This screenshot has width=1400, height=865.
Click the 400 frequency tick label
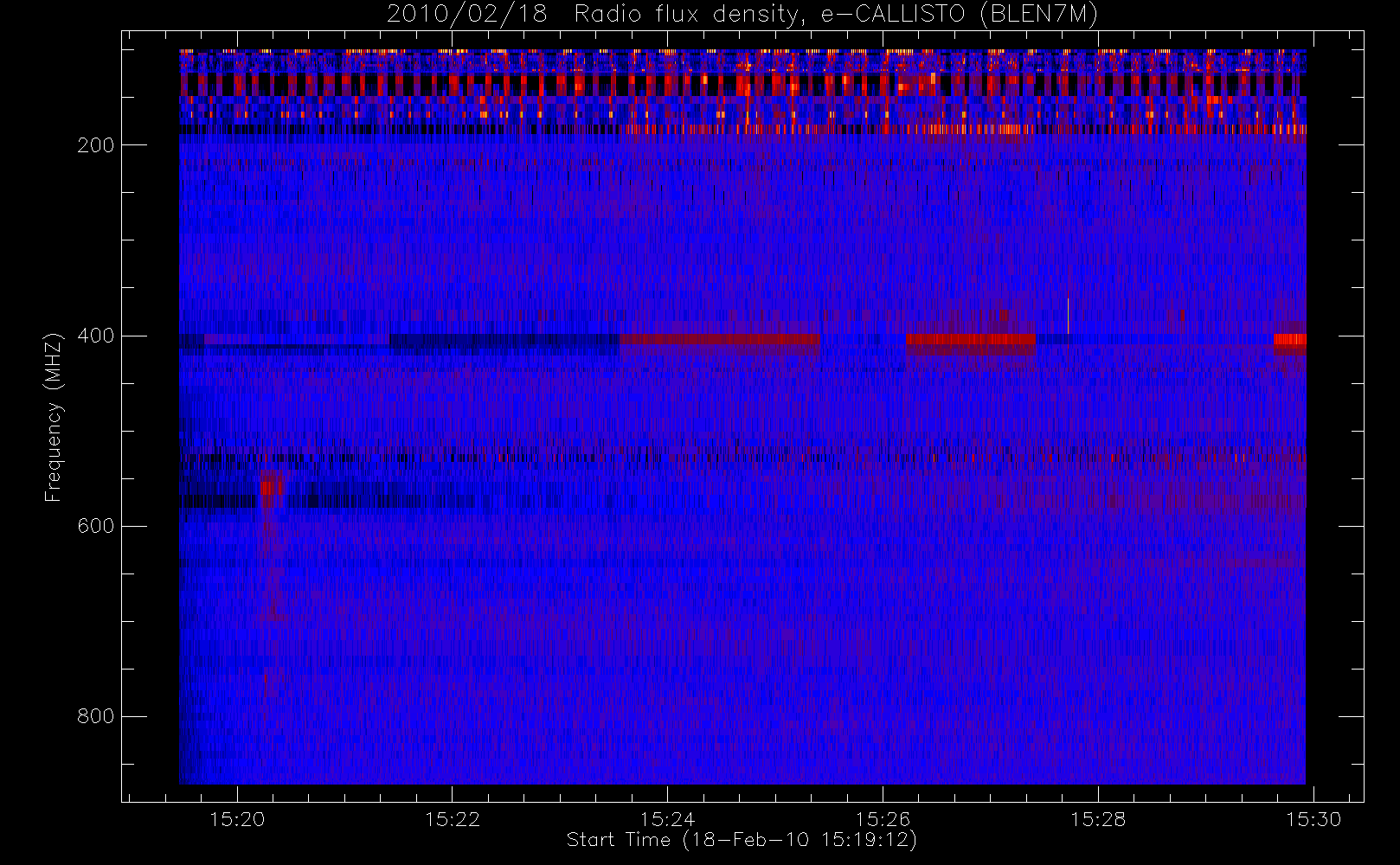tap(96, 336)
